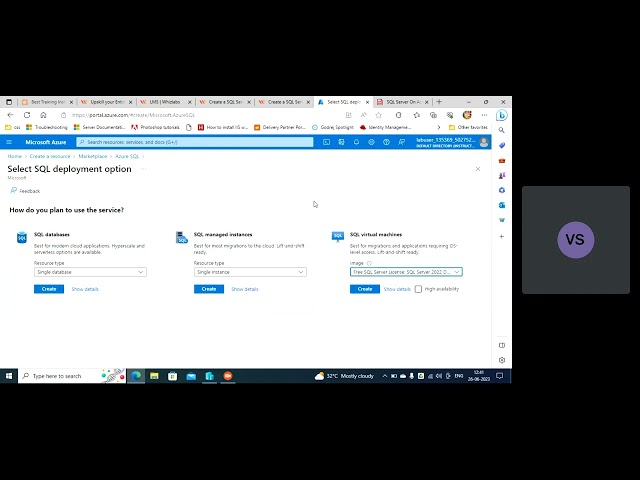
Task: Create a SQL databases resource
Action: [49, 289]
